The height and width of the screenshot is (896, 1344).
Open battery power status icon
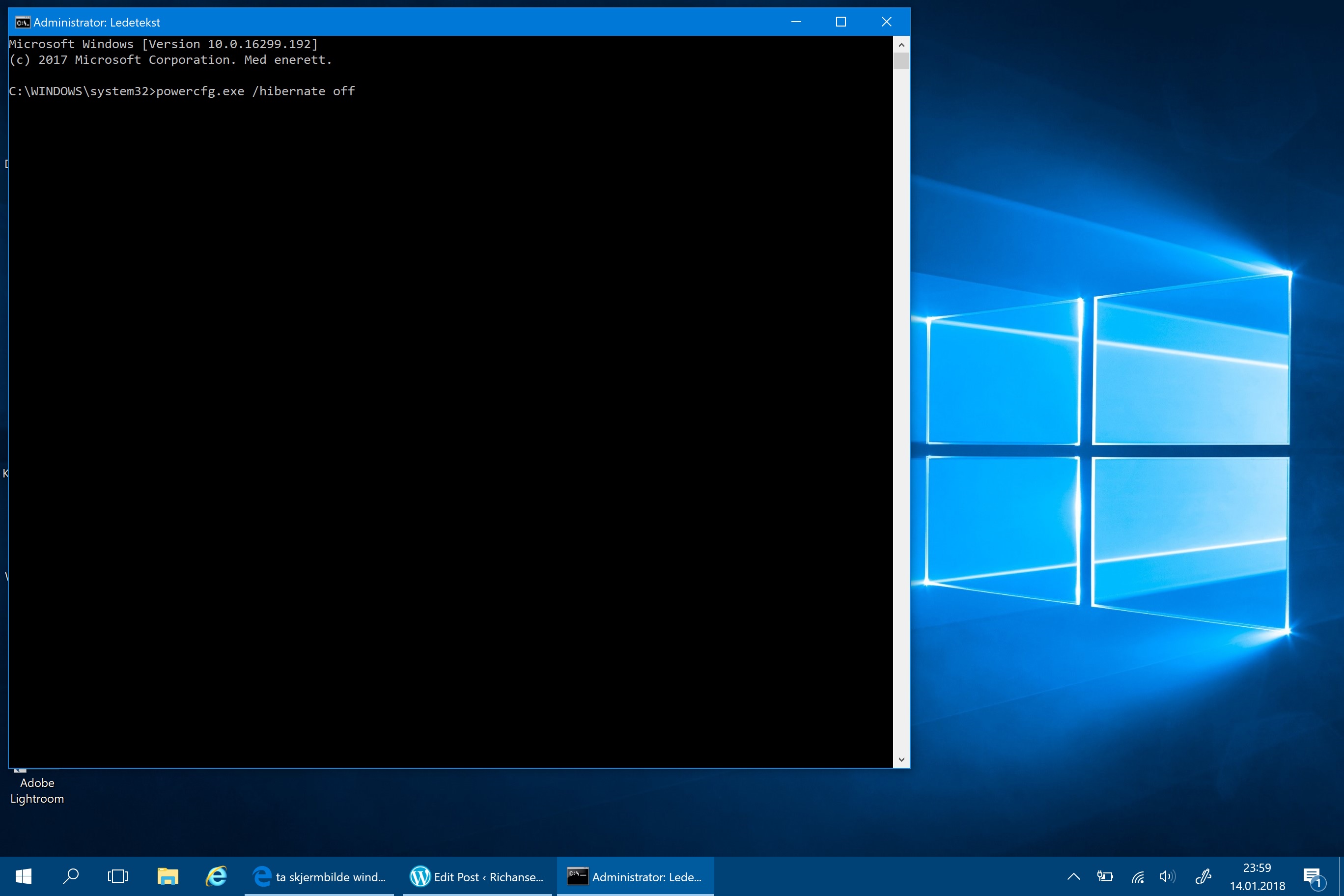[x=1105, y=876]
